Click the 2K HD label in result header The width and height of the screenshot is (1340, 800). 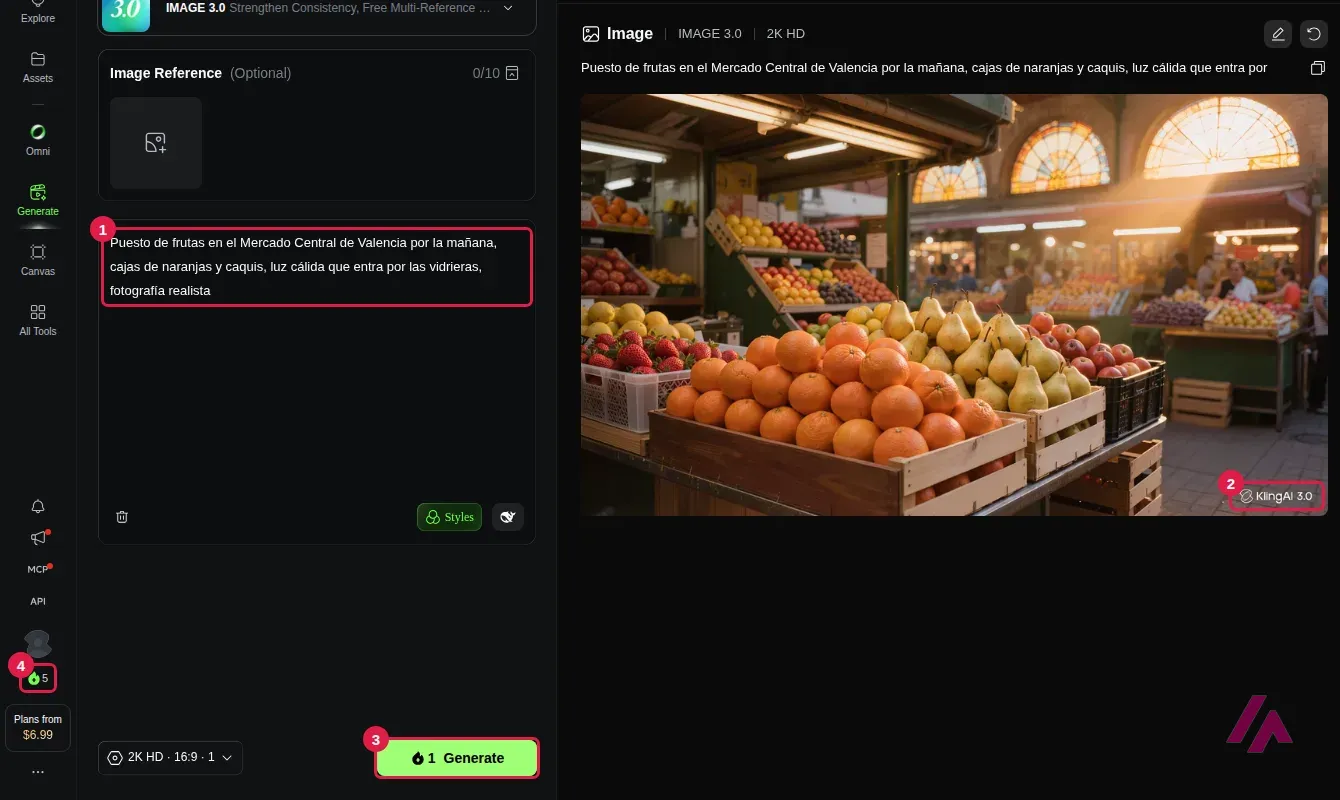click(x=786, y=34)
